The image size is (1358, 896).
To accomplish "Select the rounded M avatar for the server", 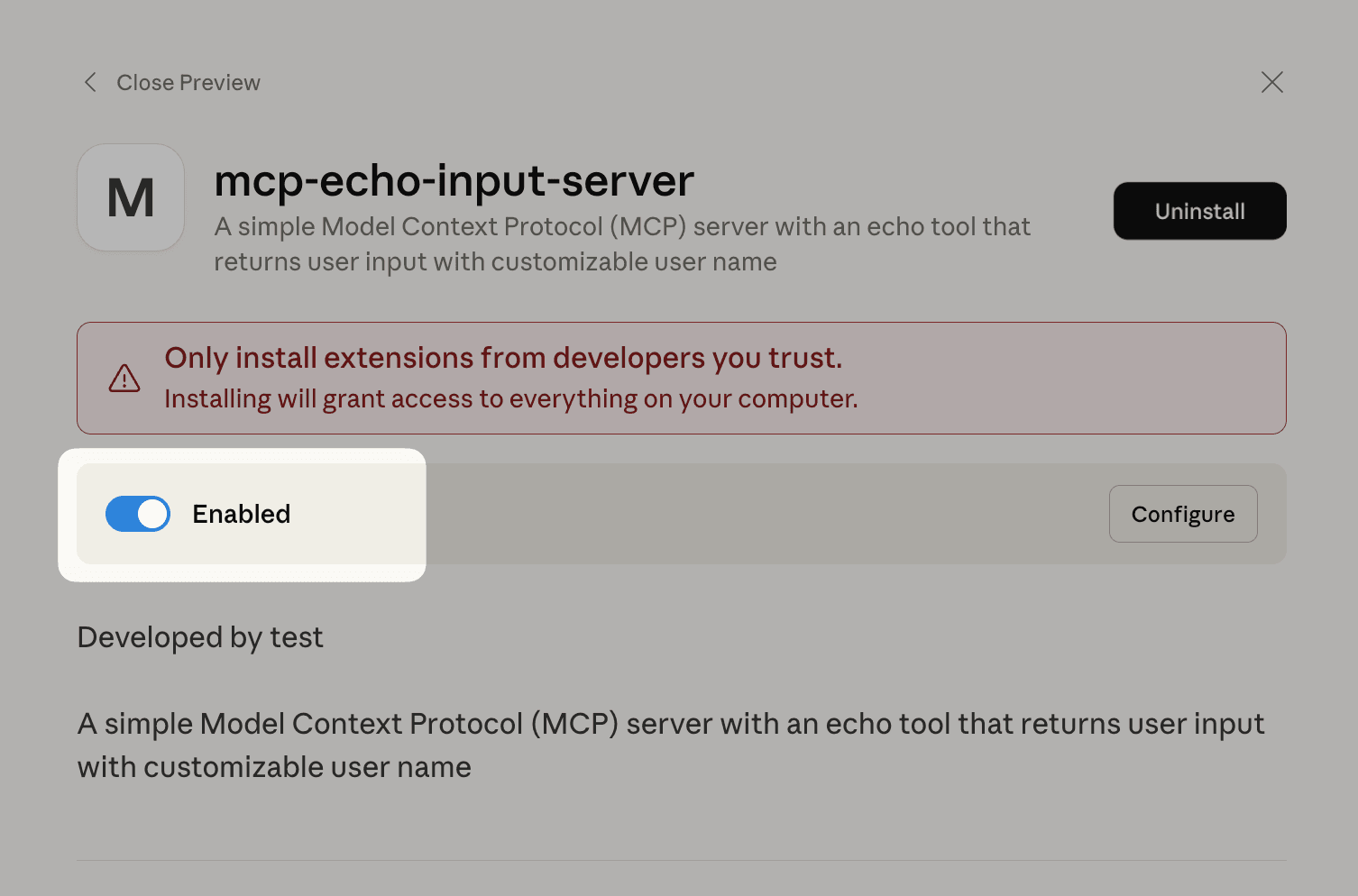I will point(131,197).
